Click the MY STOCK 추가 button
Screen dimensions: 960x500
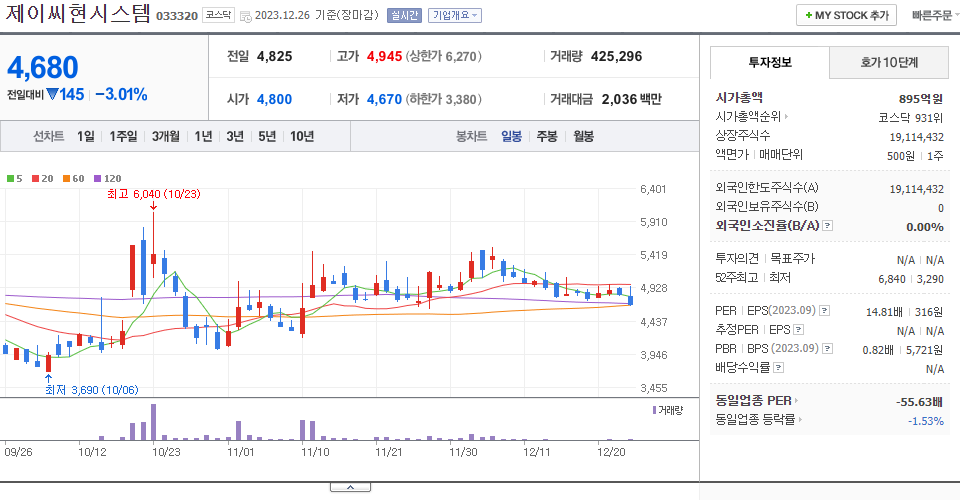coord(846,15)
